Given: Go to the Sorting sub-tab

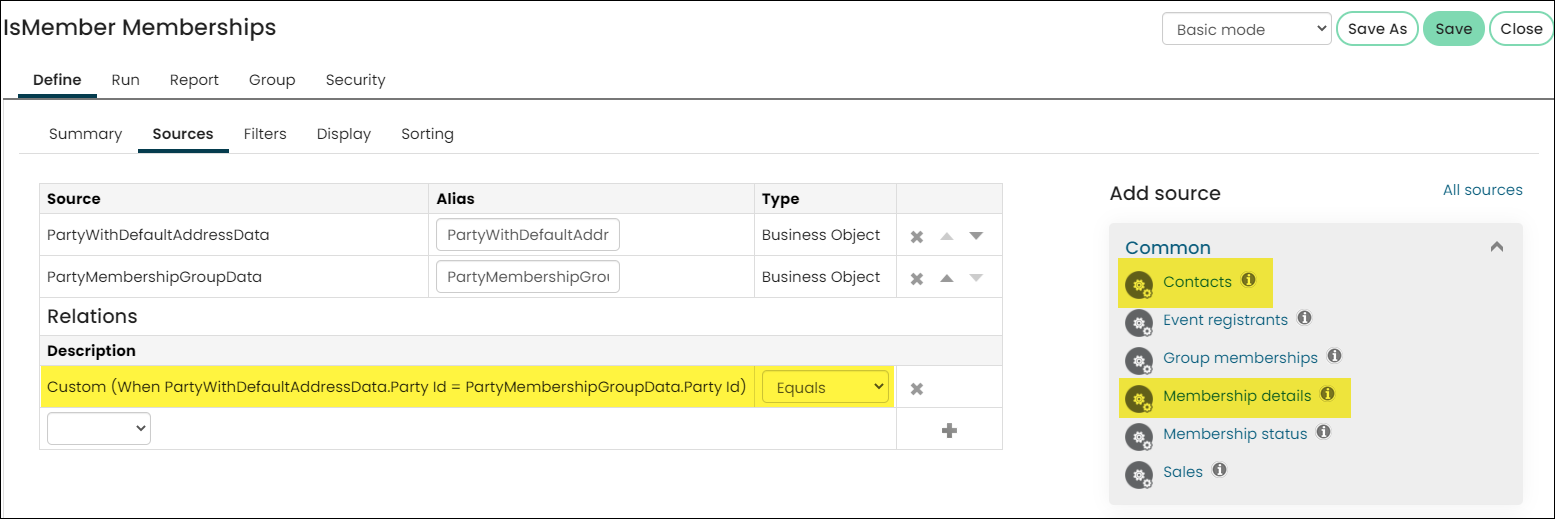Looking at the screenshot, I should 427,134.
